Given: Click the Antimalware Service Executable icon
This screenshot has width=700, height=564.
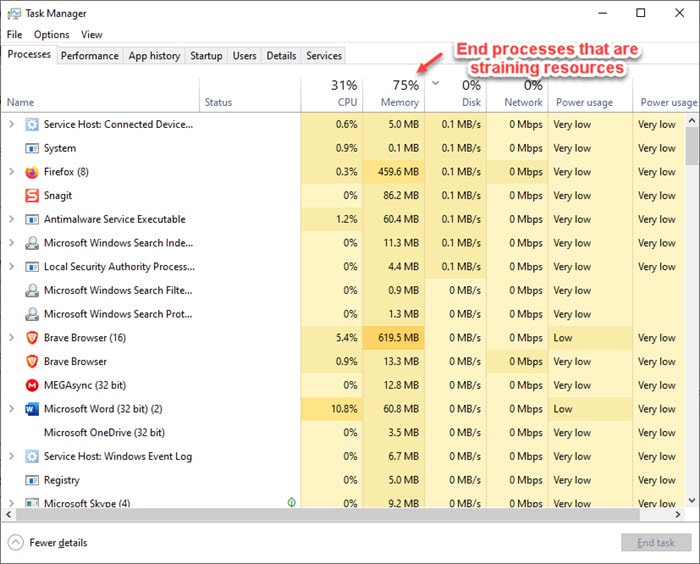Looking at the screenshot, I should click(x=32, y=219).
